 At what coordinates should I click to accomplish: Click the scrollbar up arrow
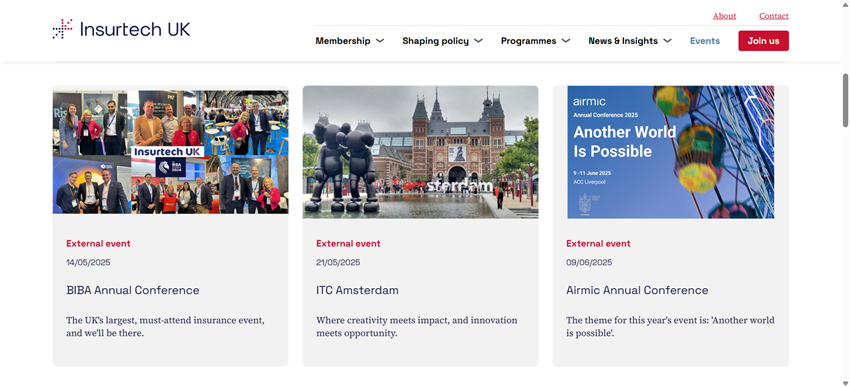point(845,4)
